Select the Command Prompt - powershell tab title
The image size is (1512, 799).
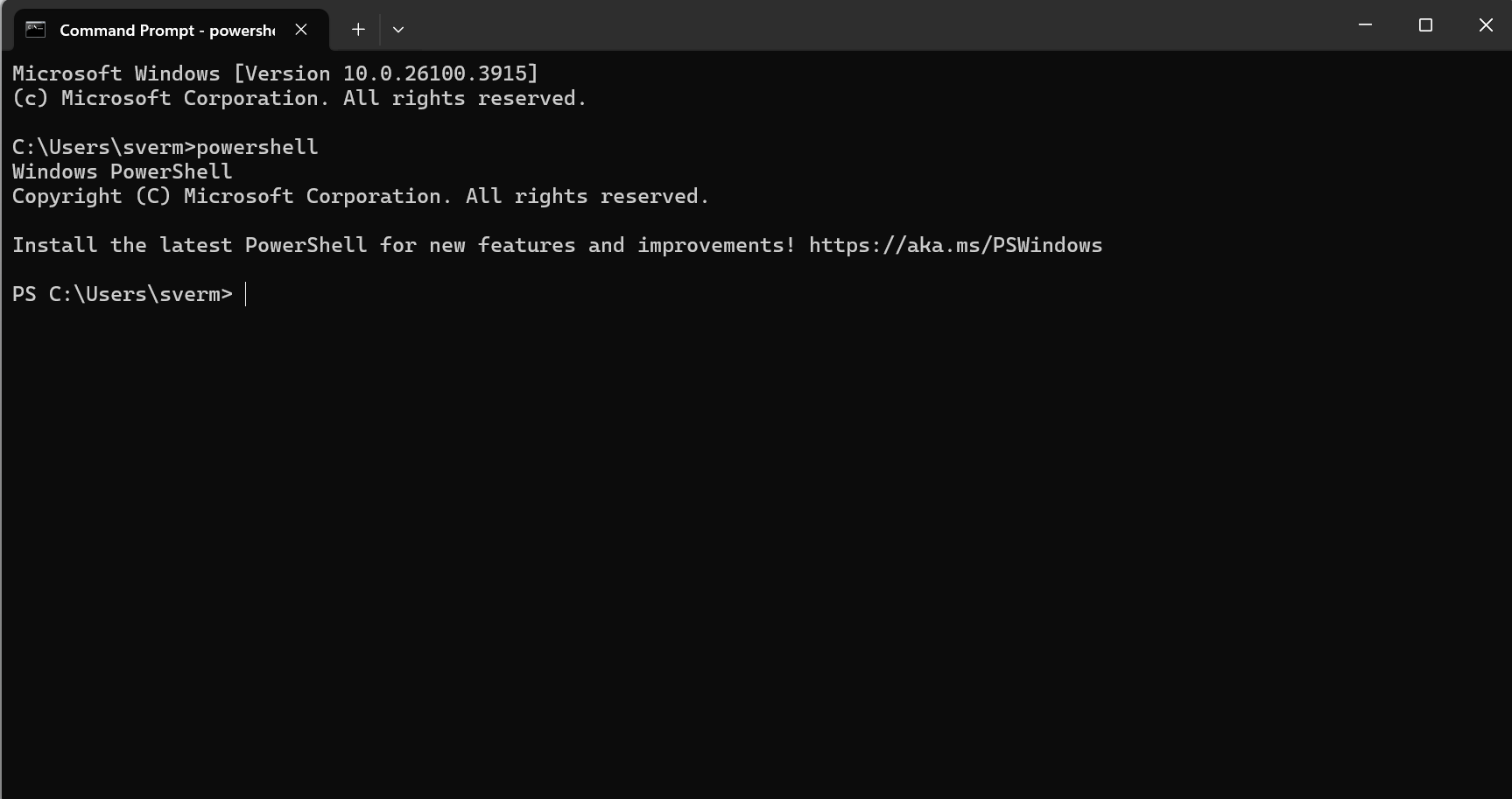166,31
